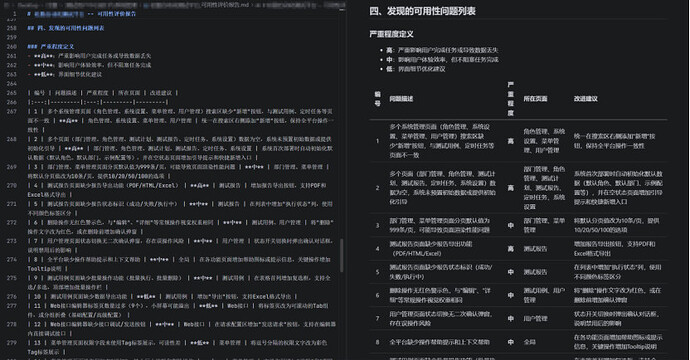The height and width of the screenshot is (360, 690).
Task: Click the '## 四、发现的可用性问题列表' source line in editor
Action: (66, 28)
